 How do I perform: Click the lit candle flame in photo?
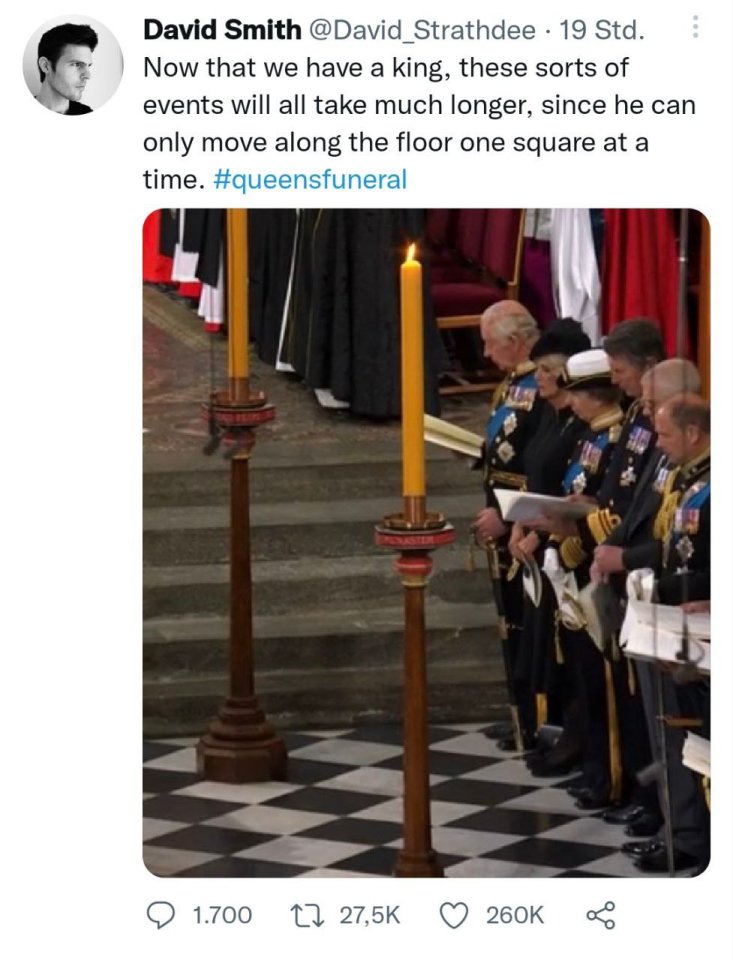(412, 252)
